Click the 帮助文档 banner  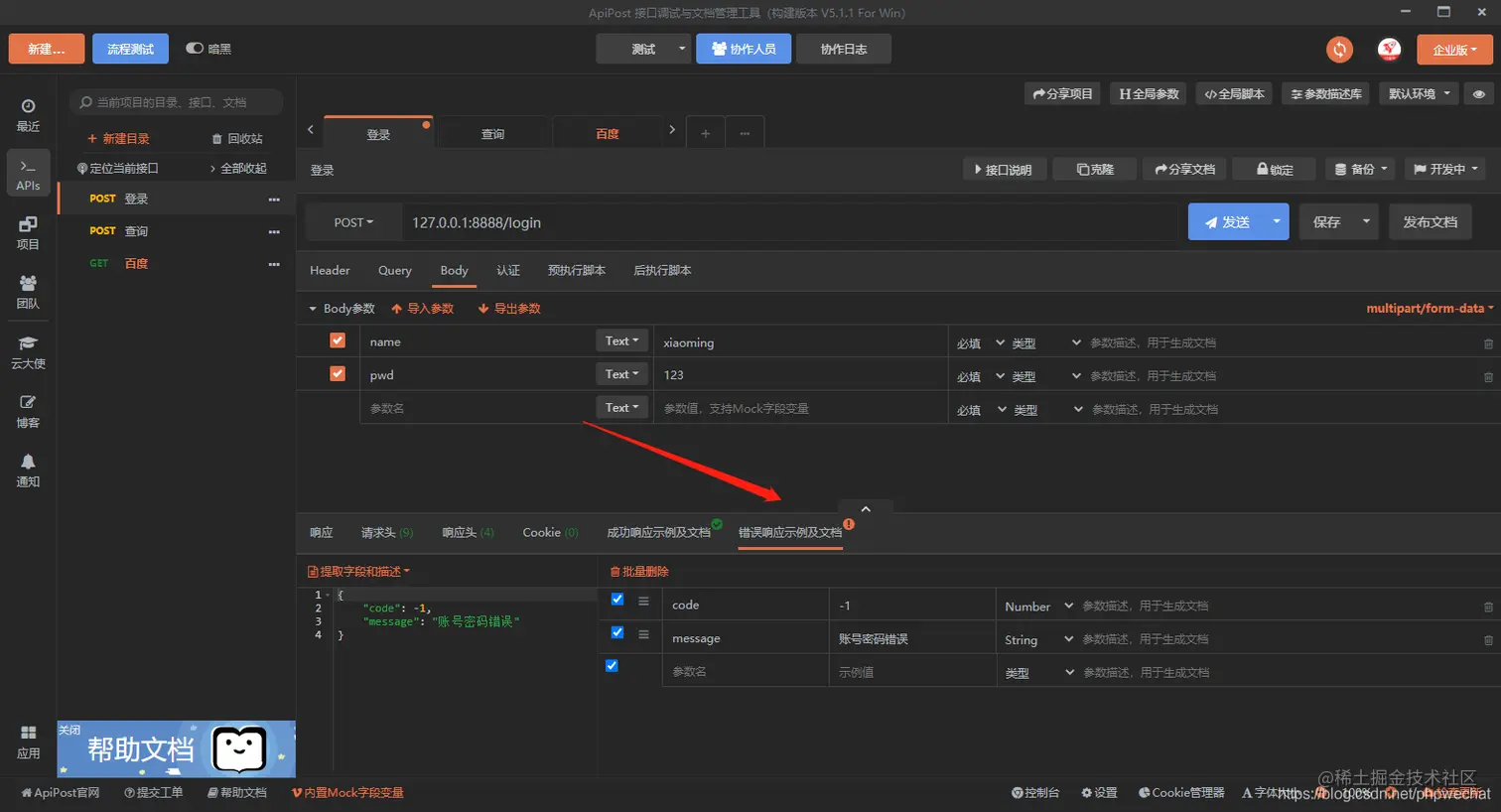pyautogui.click(x=177, y=749)
